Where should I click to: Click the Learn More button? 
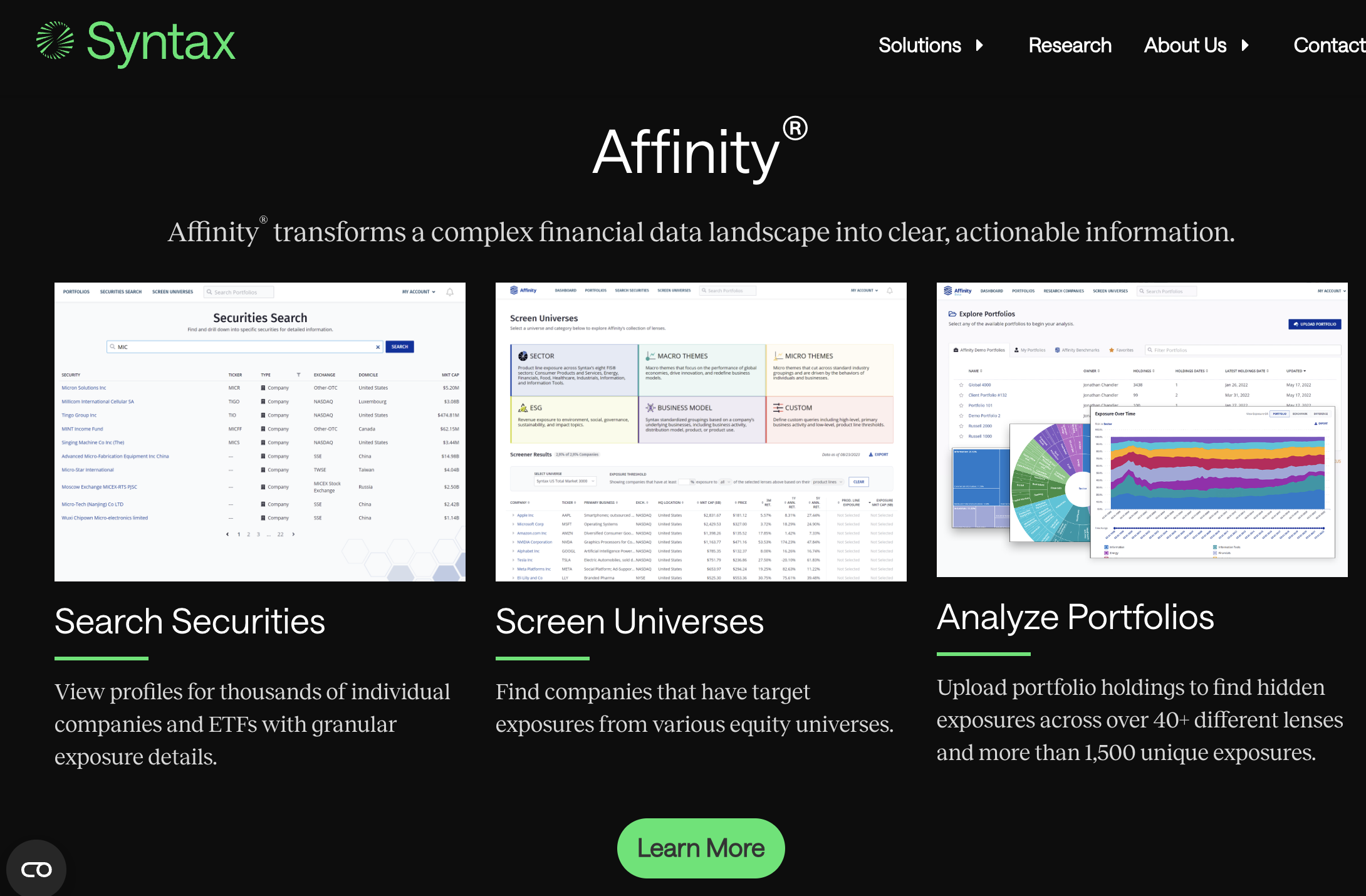pyautogui.click(x=701, y=848)
